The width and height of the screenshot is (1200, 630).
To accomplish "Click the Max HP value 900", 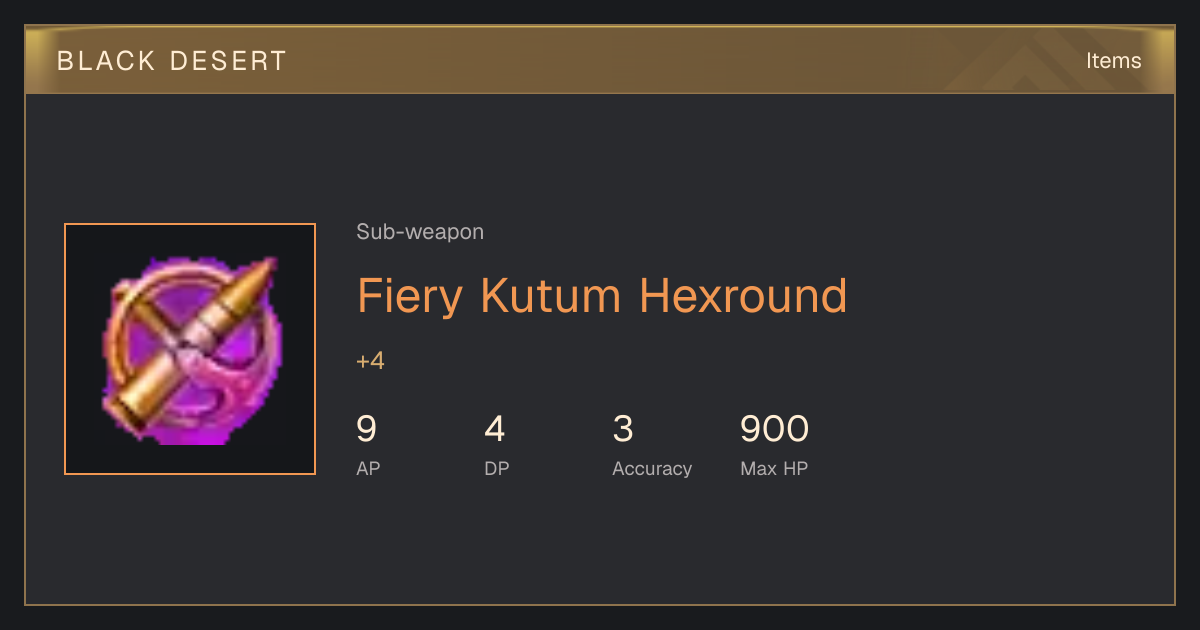I will tap(774, 429).
